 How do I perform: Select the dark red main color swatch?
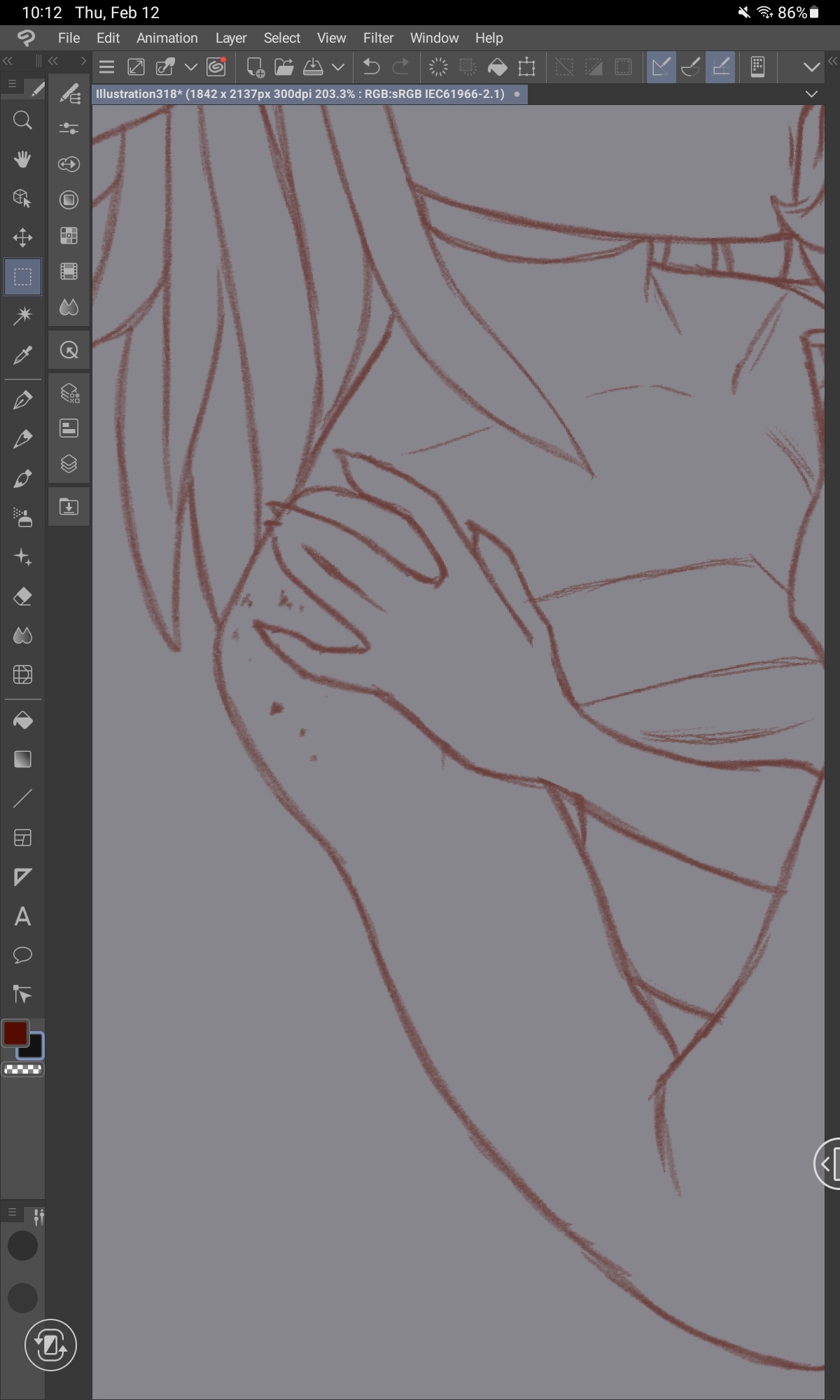pos(15,1033)
